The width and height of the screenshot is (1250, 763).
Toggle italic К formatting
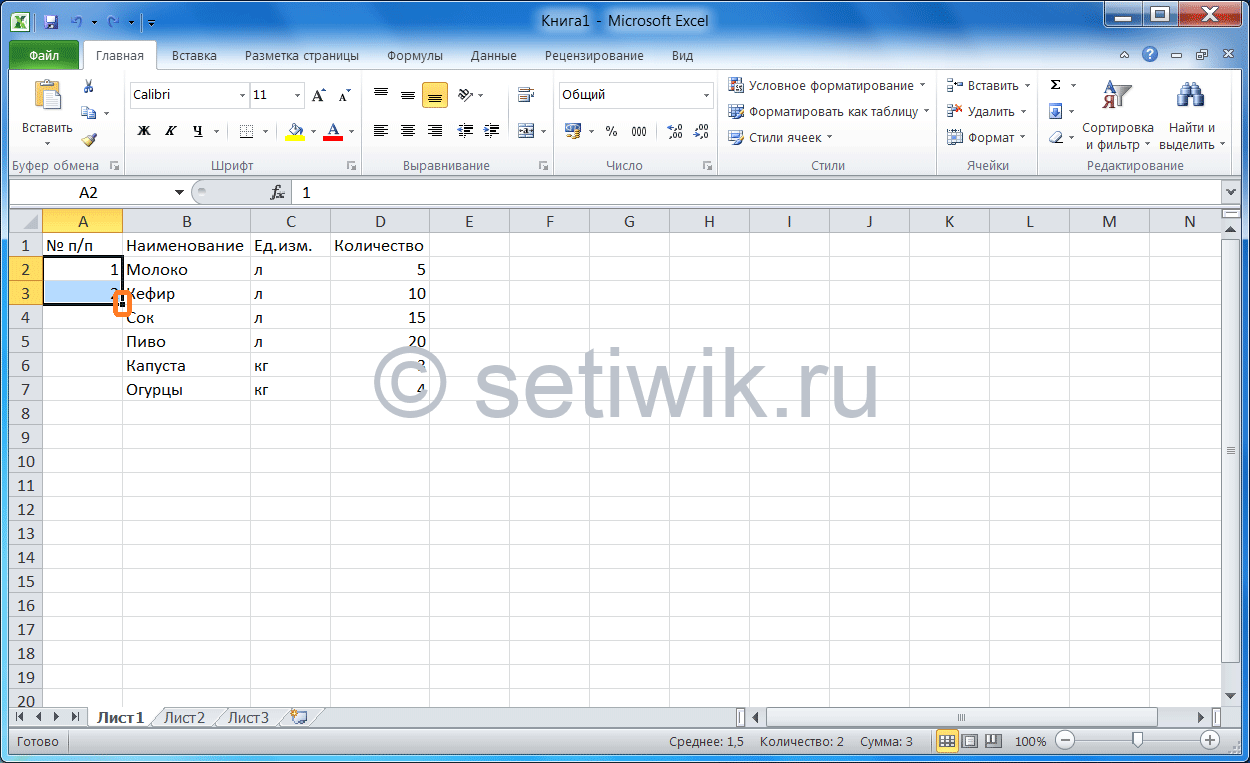tap(171, 131)
